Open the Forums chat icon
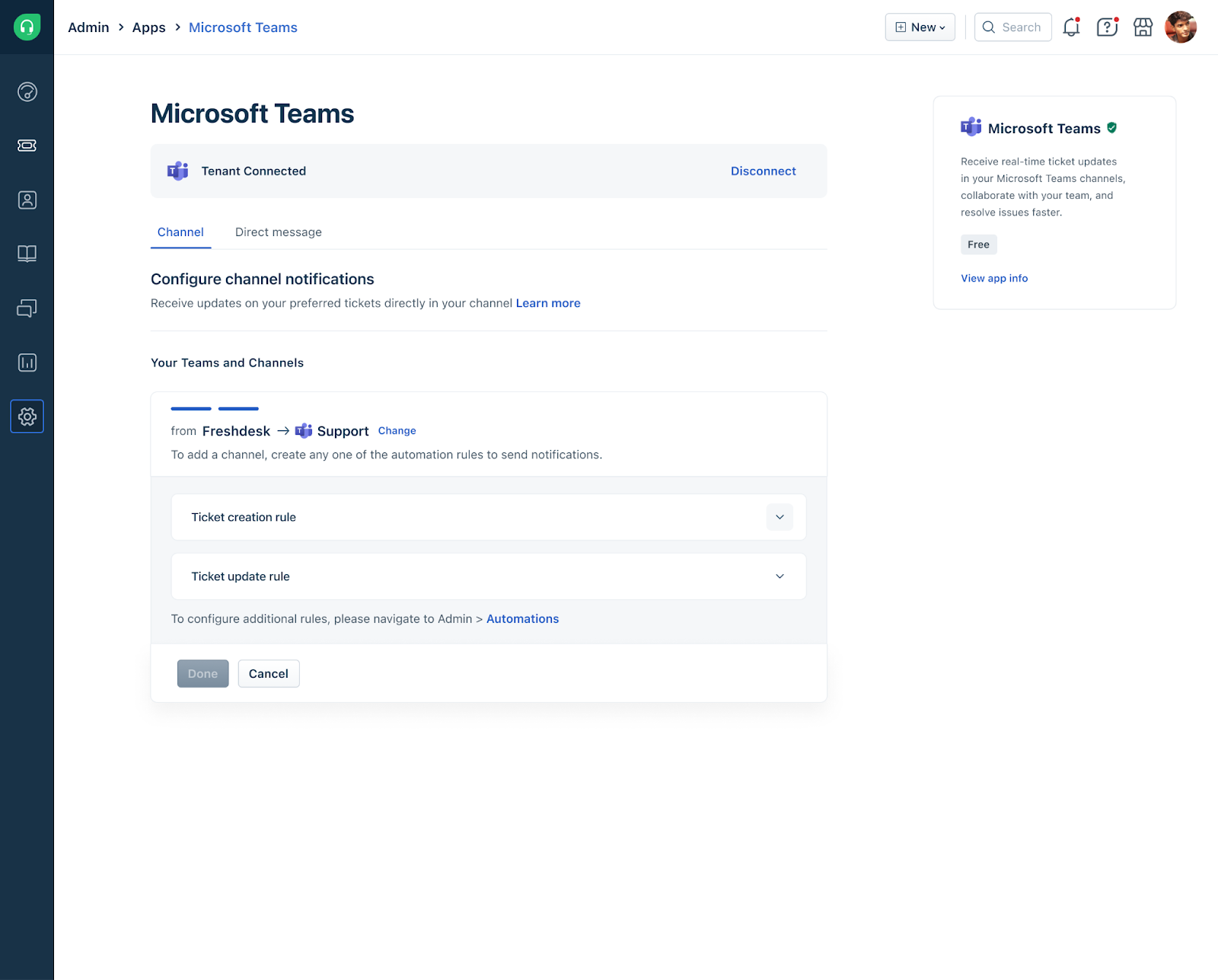 27,308
